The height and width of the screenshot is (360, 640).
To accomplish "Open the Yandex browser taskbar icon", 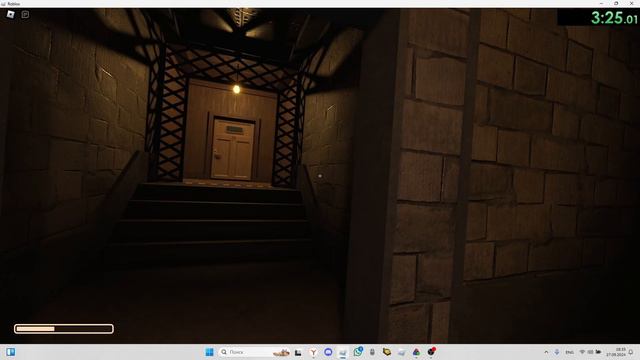I will point(313,352).
